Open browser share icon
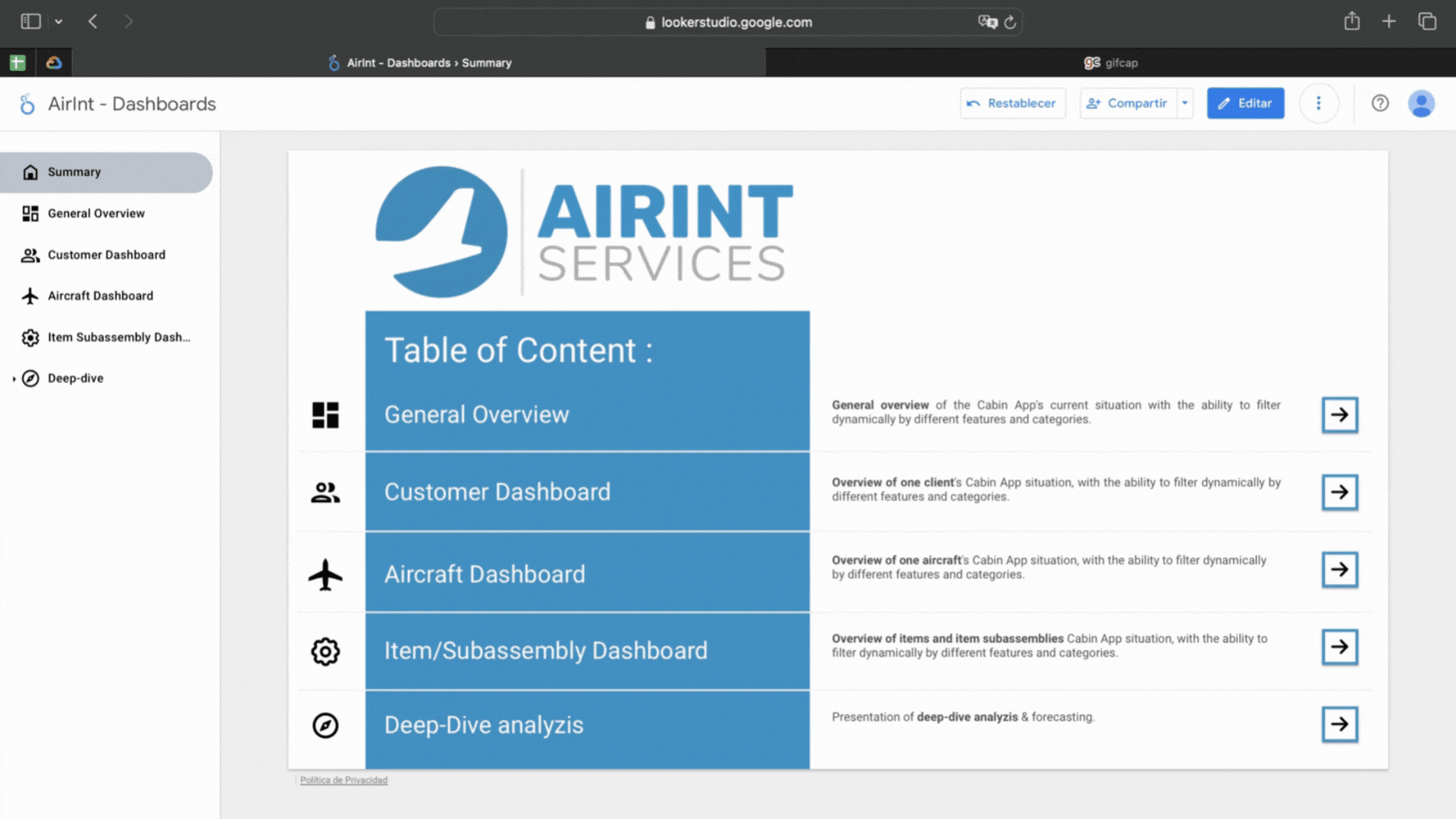Screen dimensions: 1456x819 [1351, 21]
